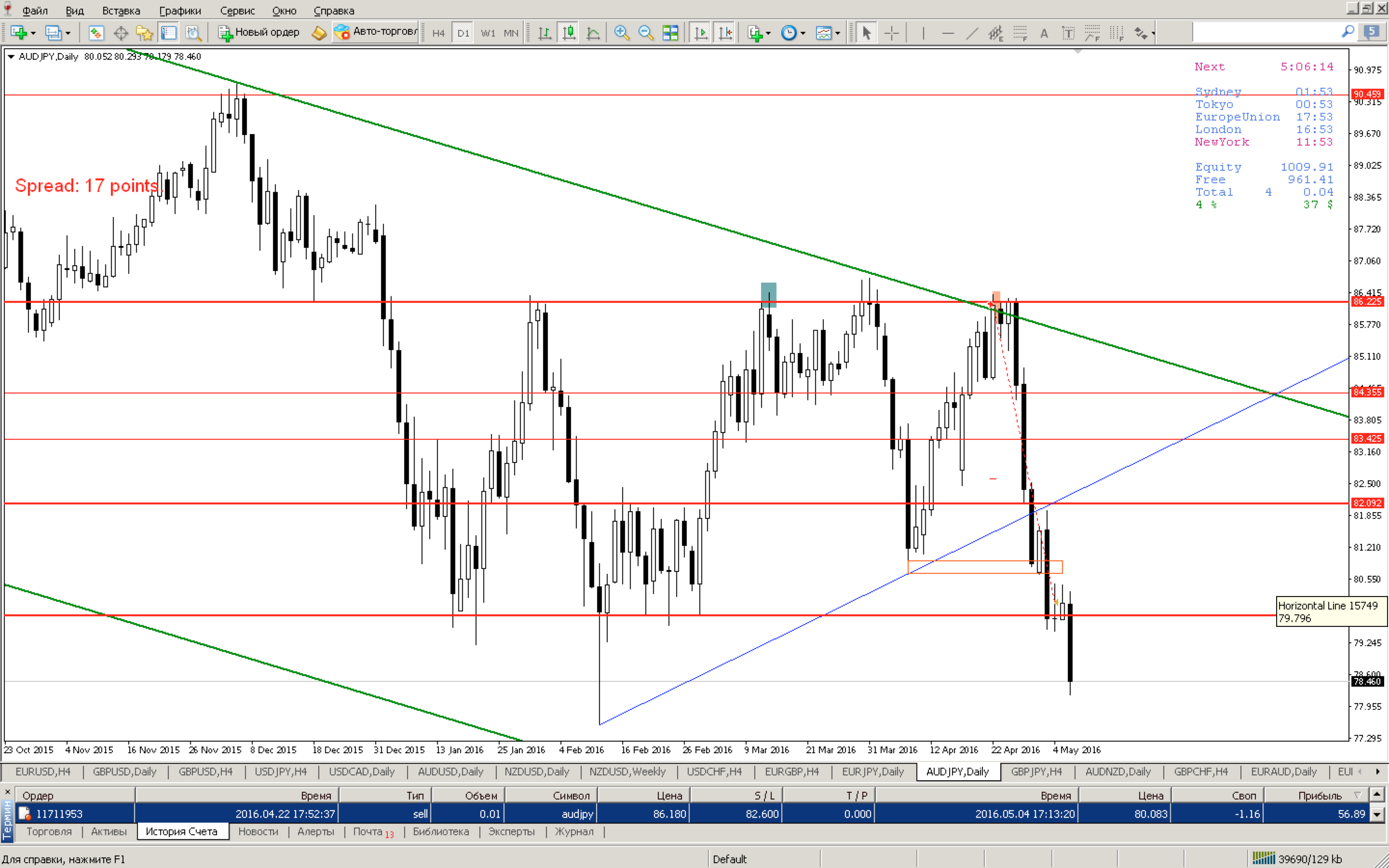Open the Templates icon
Screen dimensions: 1389x868
pos(824,33)
